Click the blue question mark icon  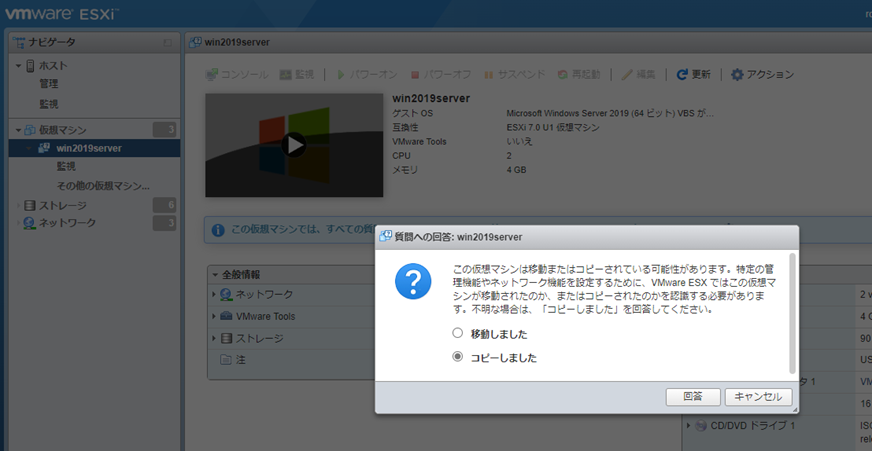coord(413,282)
